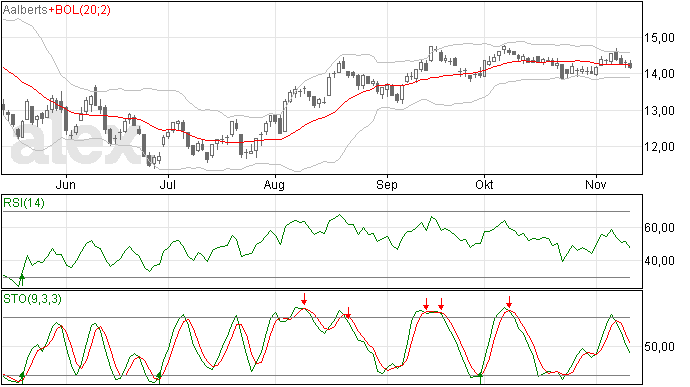Click the green buy arrow in RSI panel
This screenshot has width=690, height=387.
click(22, 280)
